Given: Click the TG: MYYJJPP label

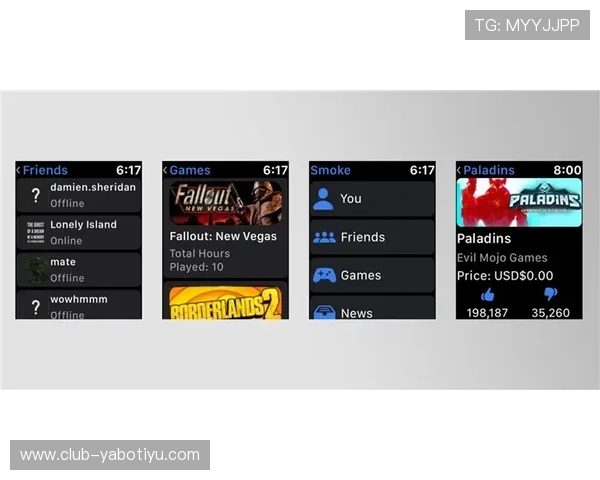Looking at the screenshot, I should pos(527,25).
